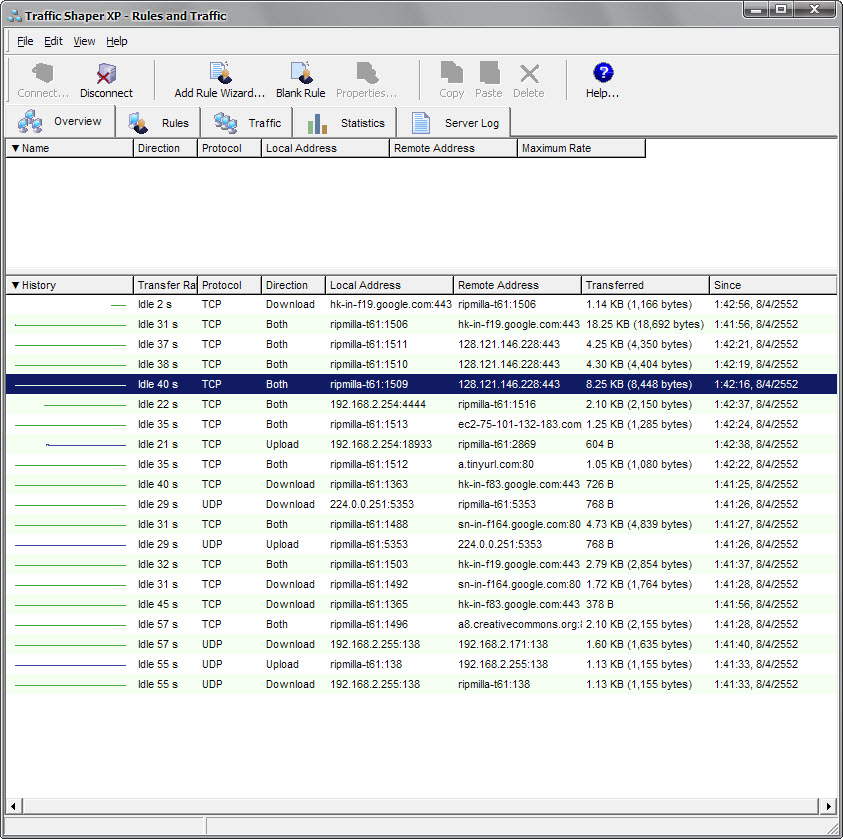Switch to the Rules tab

tap(159, 123)
